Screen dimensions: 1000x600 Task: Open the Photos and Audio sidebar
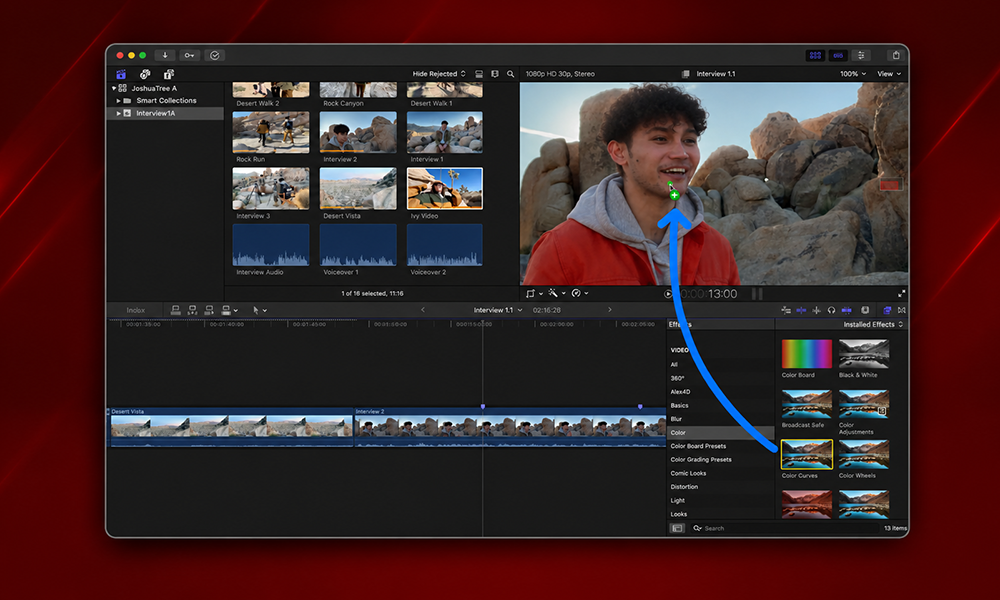click(x=145, y=74)
